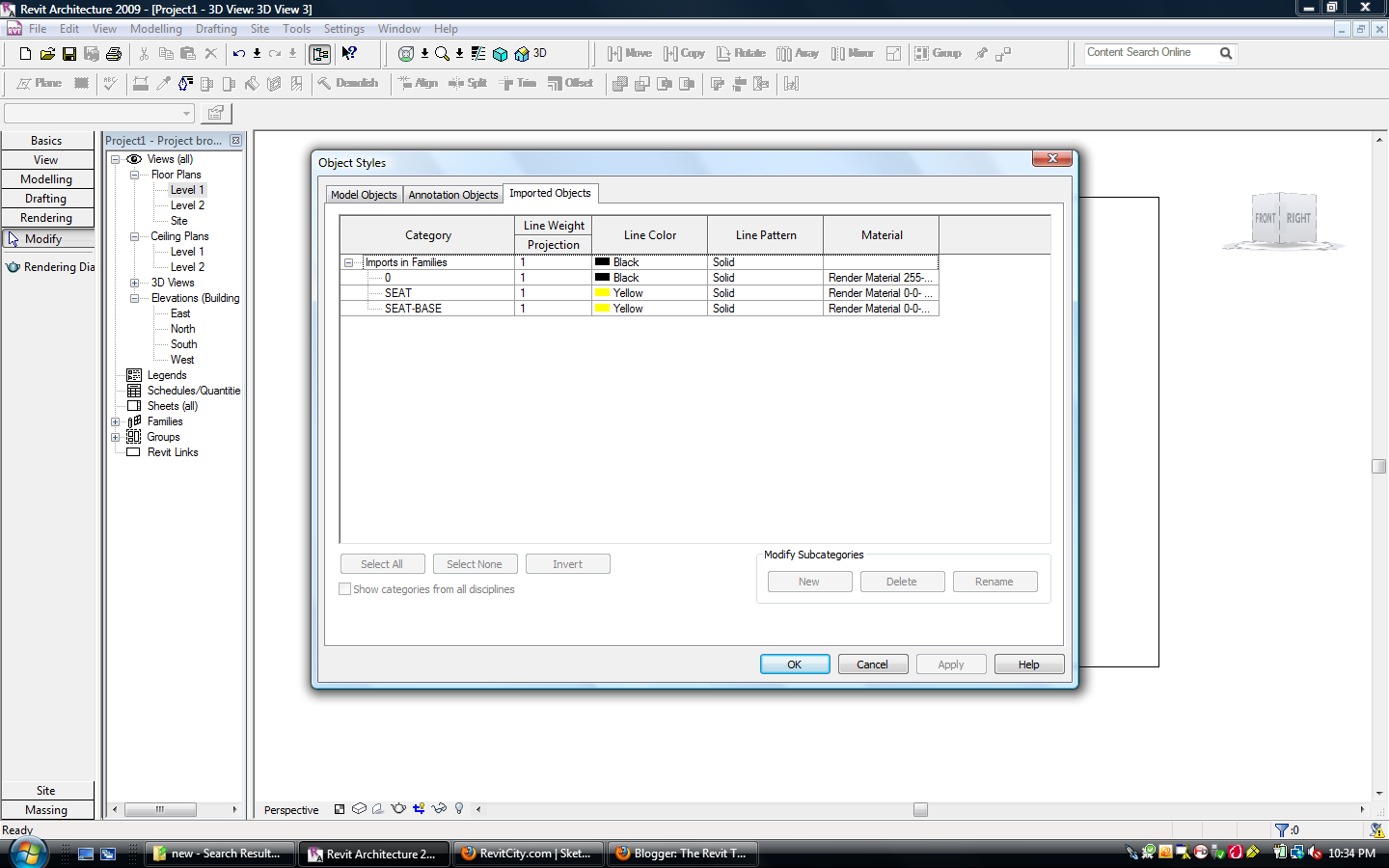Click the What's This help cursor icon
1389x868 pixels.
coord(349,54)
